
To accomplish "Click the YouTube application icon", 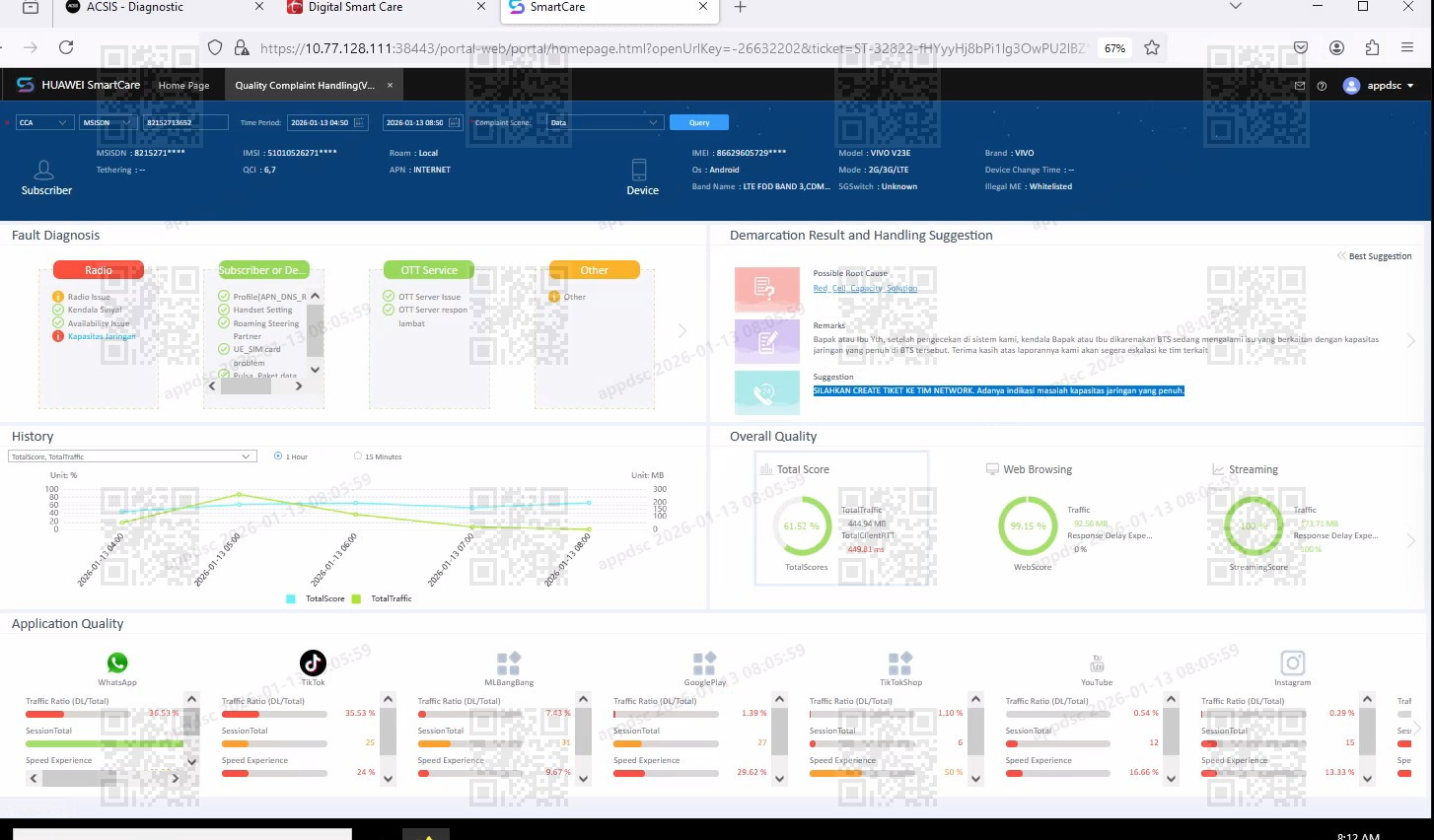I will point(1096,664).
